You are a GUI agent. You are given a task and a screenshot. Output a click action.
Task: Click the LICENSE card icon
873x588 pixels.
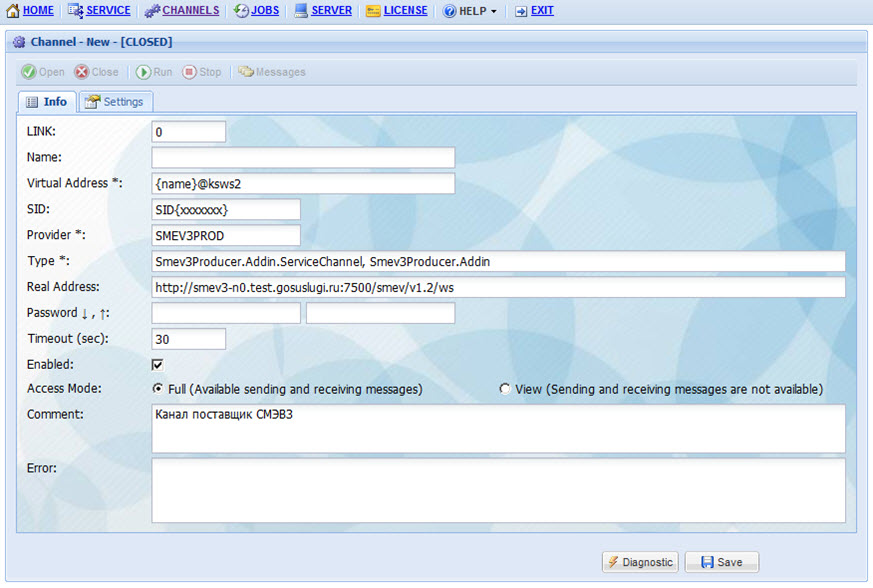(373, 11)
